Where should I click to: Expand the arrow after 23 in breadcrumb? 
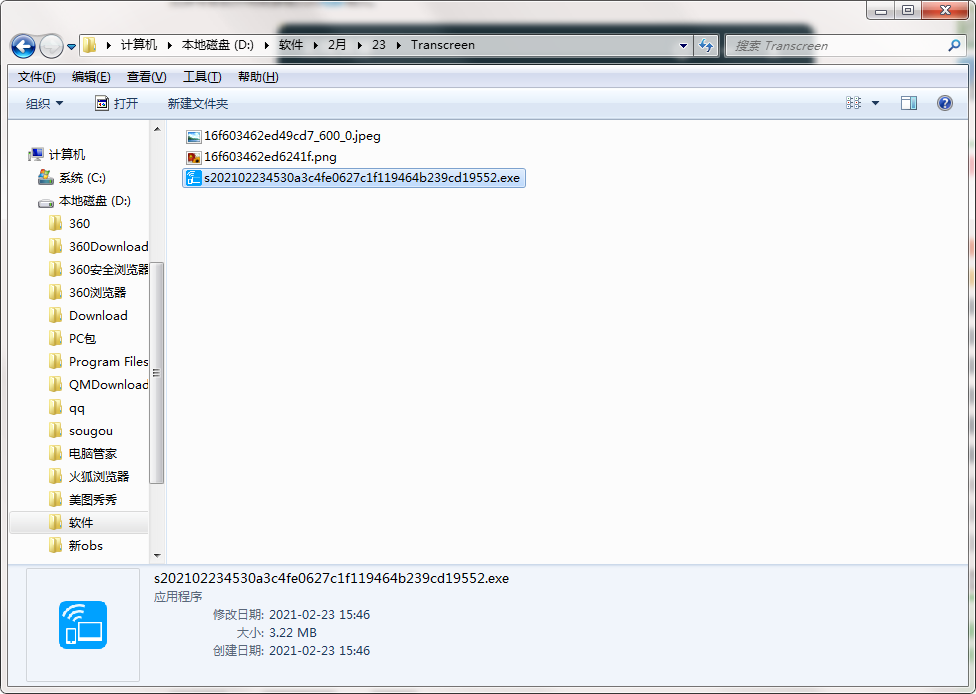(x=398, y=45)
